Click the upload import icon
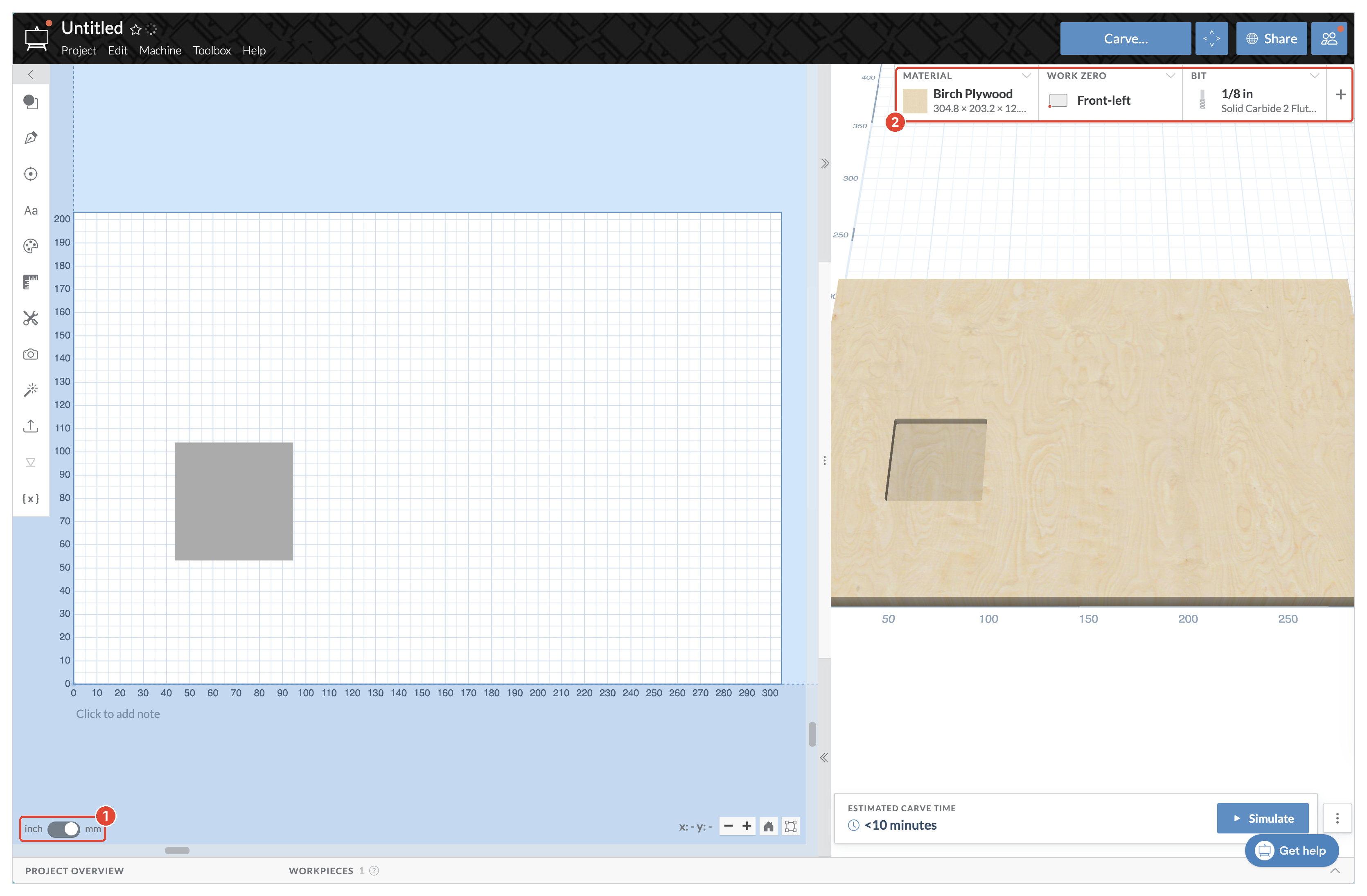Viewport: 1367px width, 896px height. tap(30, 426)
